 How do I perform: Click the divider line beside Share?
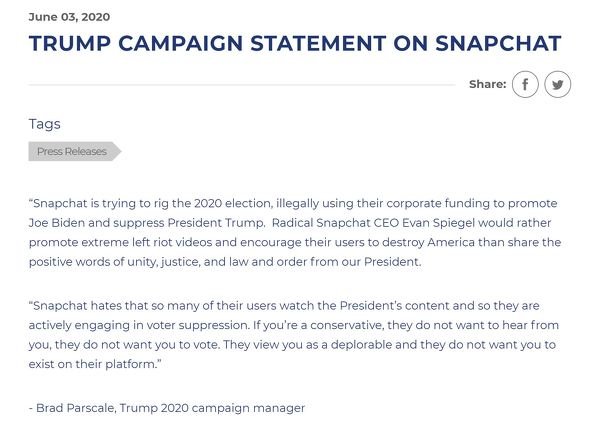click(242, 85)
